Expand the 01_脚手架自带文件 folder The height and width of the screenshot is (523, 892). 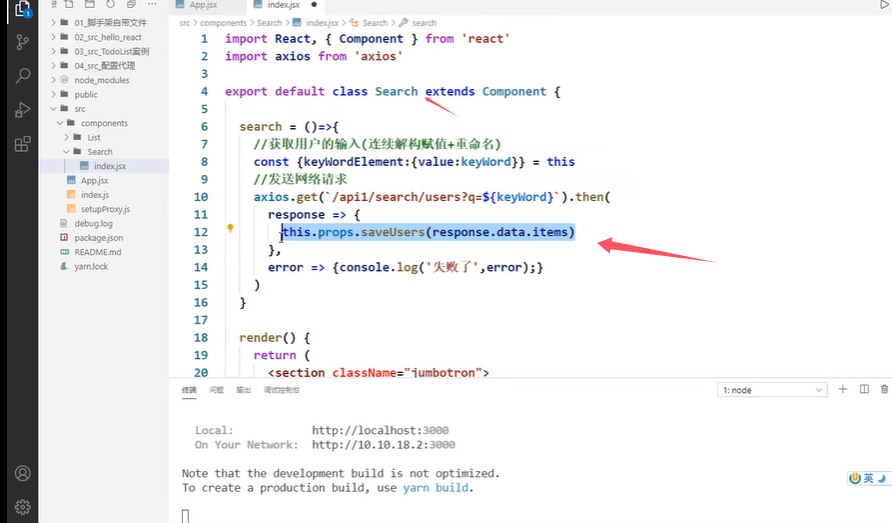coord(105,23)
